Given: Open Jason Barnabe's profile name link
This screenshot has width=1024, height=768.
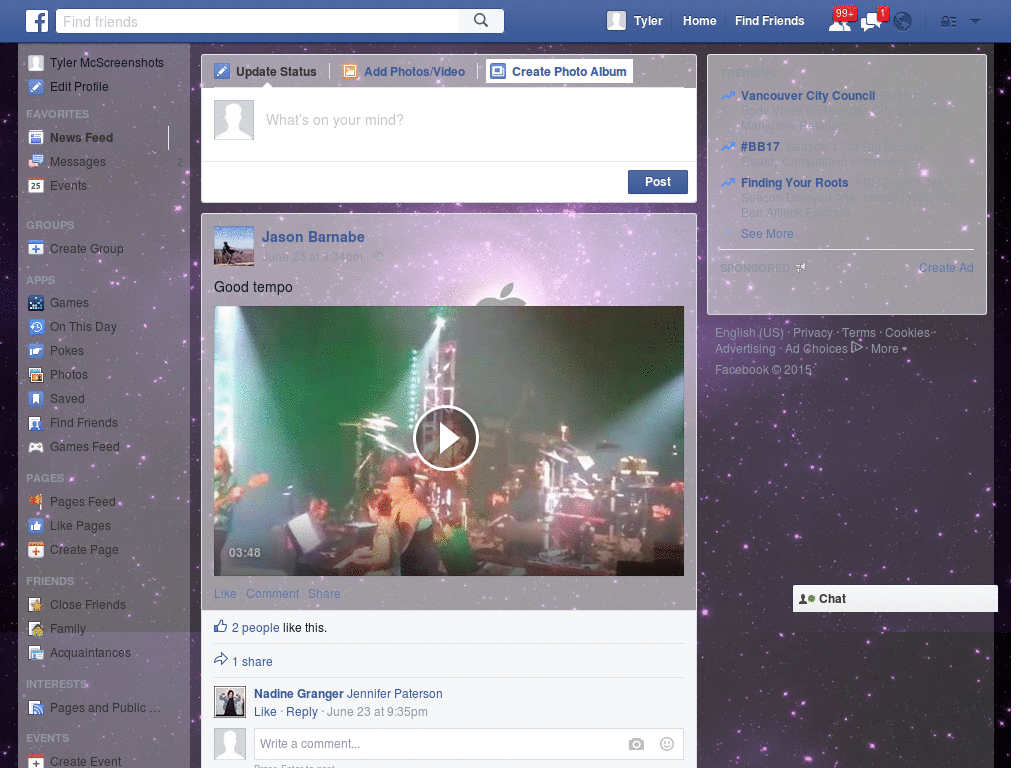Looking at the screenshot, I should [313, 237].
